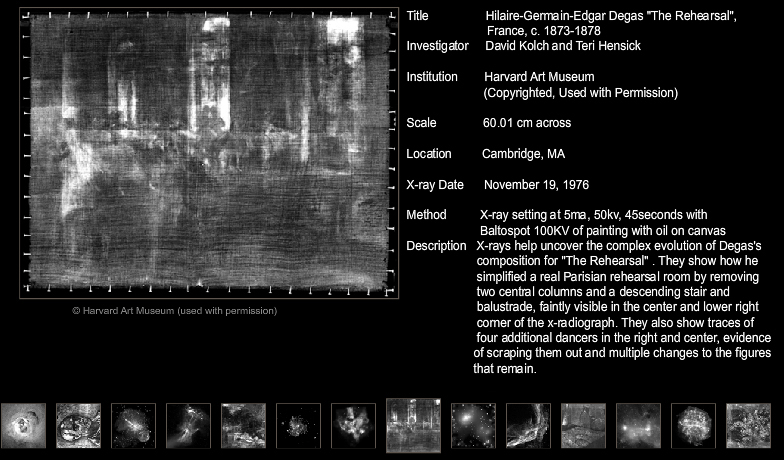Click the investigator names "David Kolch and Teri Hensick"
784x460 pixels.
pos(563,46)
